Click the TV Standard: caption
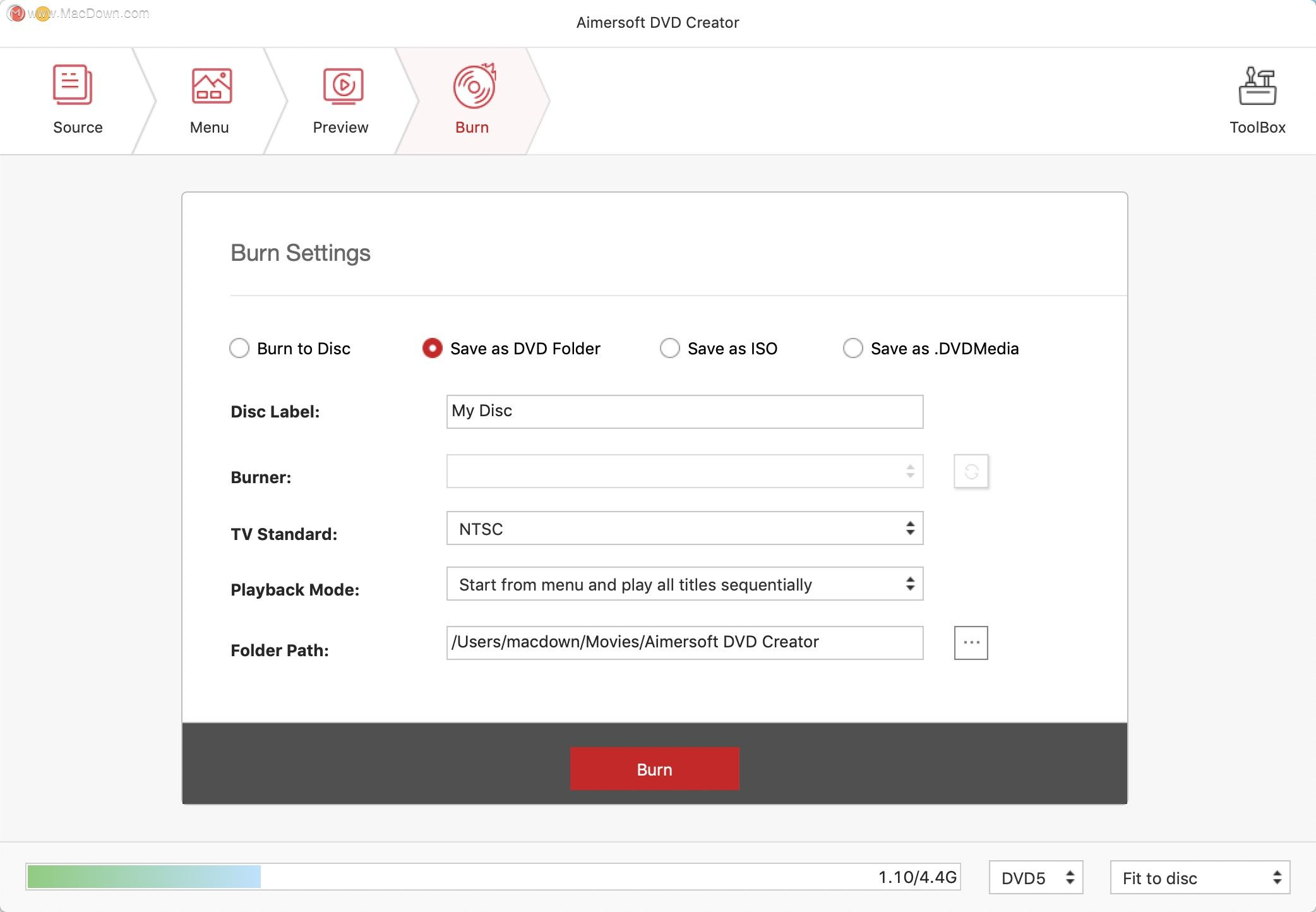 pos(284,534)
